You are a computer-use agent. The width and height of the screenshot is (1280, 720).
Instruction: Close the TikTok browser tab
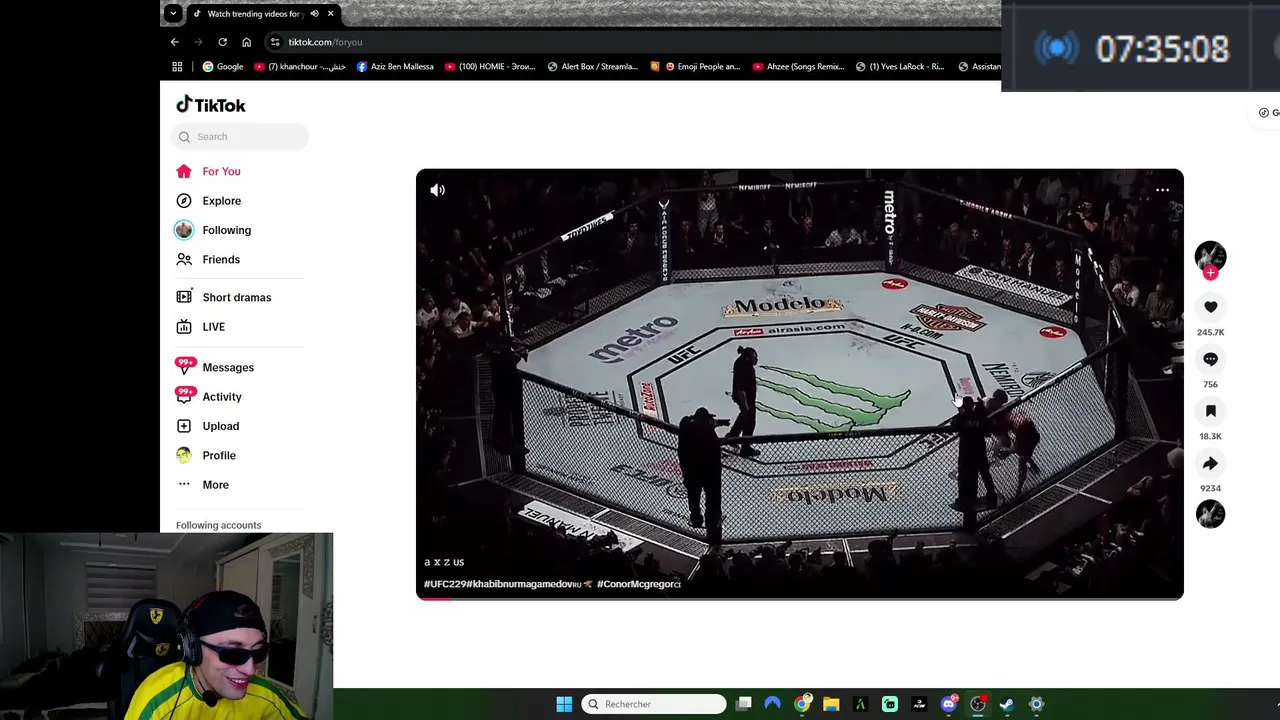(330, 14)
